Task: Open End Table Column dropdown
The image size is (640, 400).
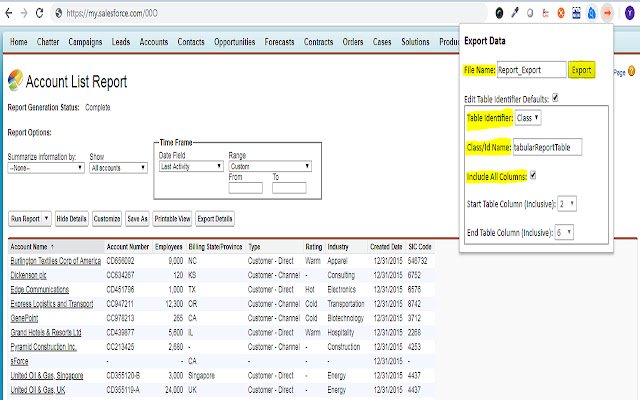Action: tap(564, 232)
